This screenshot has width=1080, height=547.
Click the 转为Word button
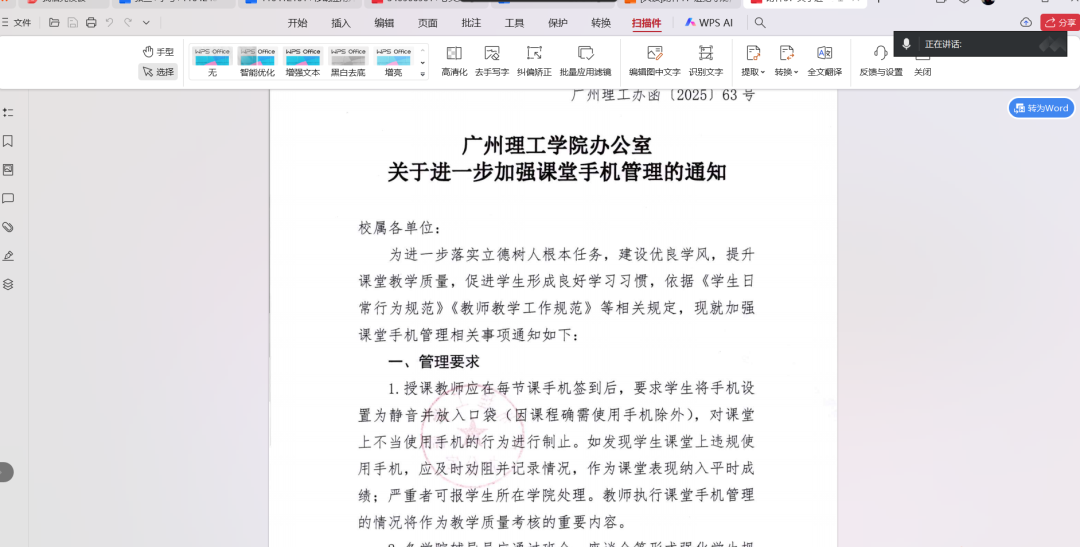click(1041, 108)
